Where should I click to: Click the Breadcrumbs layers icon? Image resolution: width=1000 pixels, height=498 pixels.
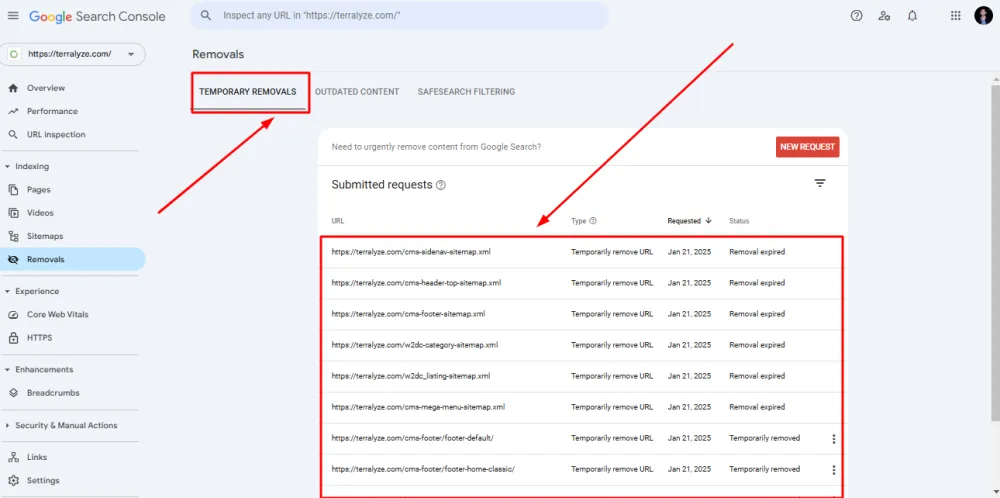click(x=13, y=393)
